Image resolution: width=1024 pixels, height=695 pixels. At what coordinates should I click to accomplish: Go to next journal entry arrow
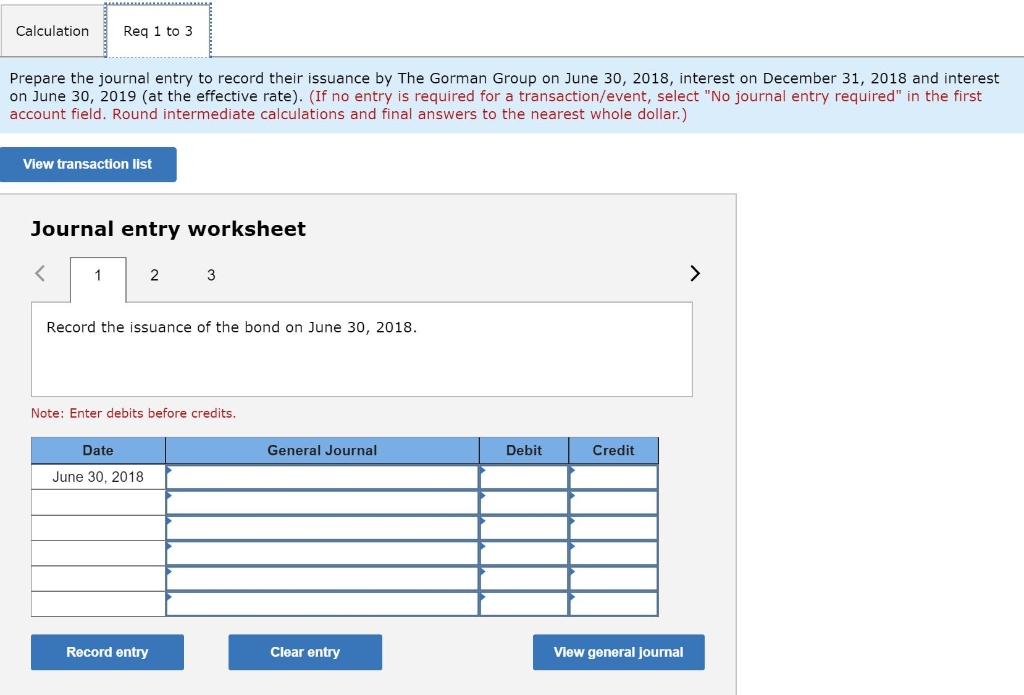pyautogui.click(x=695, y=273)
